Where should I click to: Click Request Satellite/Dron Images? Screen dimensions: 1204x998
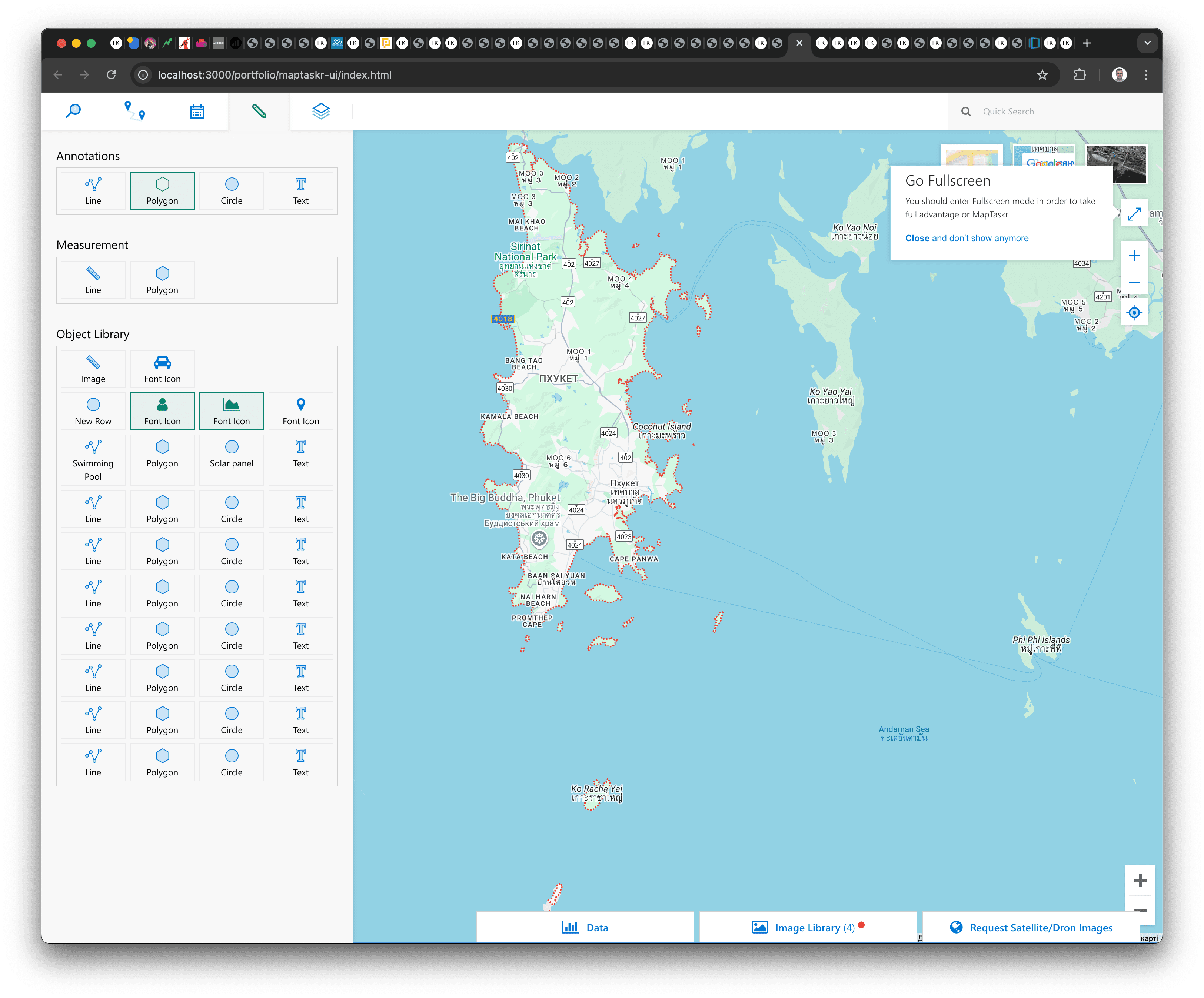click(x=1031, y=927)
